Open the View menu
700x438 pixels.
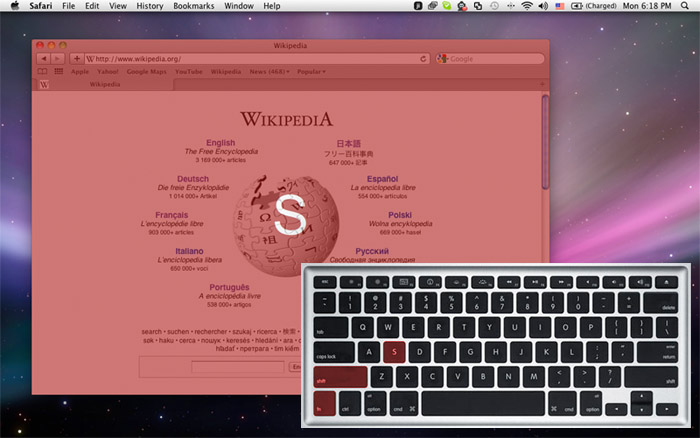click(118, 6)
